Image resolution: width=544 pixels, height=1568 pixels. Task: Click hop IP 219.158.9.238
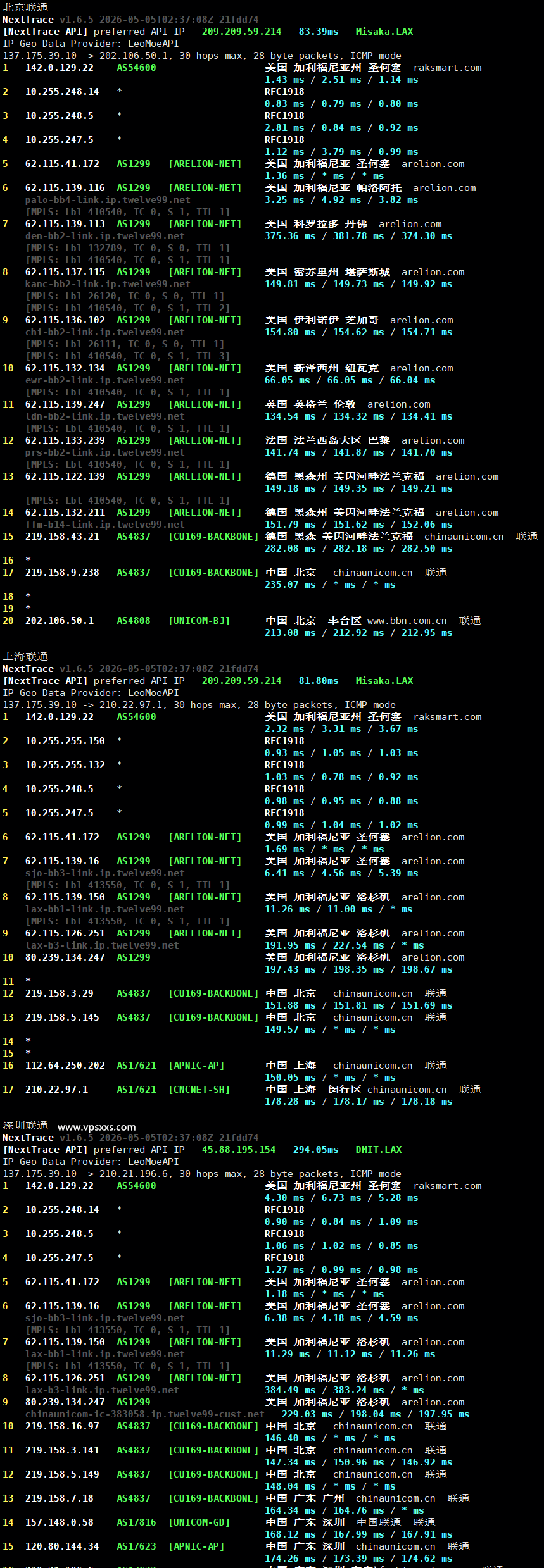pyautogui.click(x=62, y=573)
